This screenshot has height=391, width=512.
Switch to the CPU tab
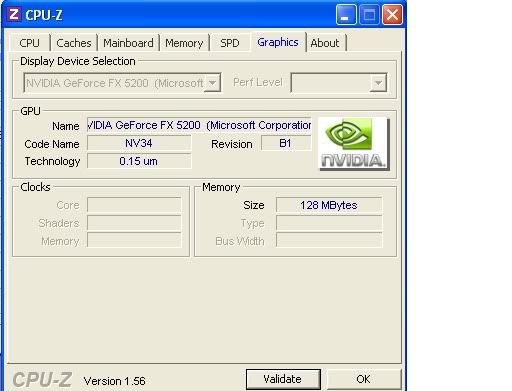30,43
